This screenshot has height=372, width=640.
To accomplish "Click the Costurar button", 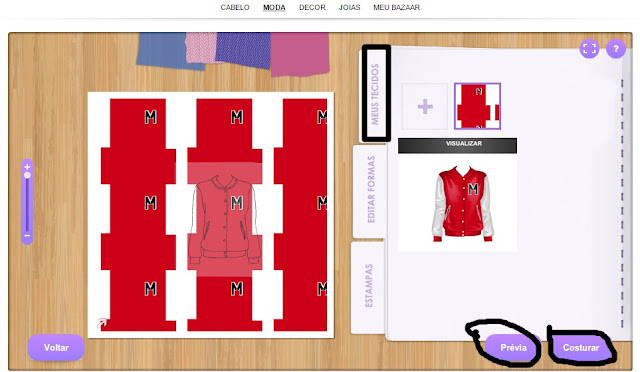I will (x=581, y=347).
